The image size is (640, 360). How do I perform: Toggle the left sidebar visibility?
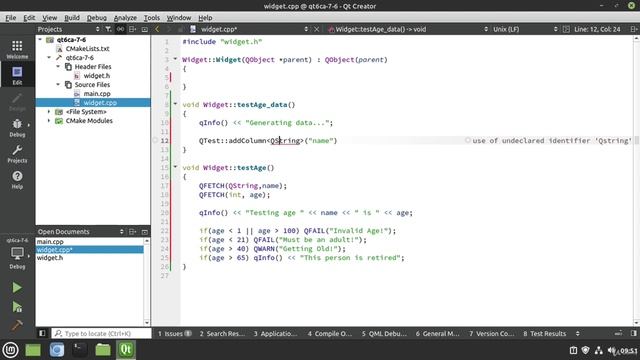pyautogui.click(x=42, y=333)
